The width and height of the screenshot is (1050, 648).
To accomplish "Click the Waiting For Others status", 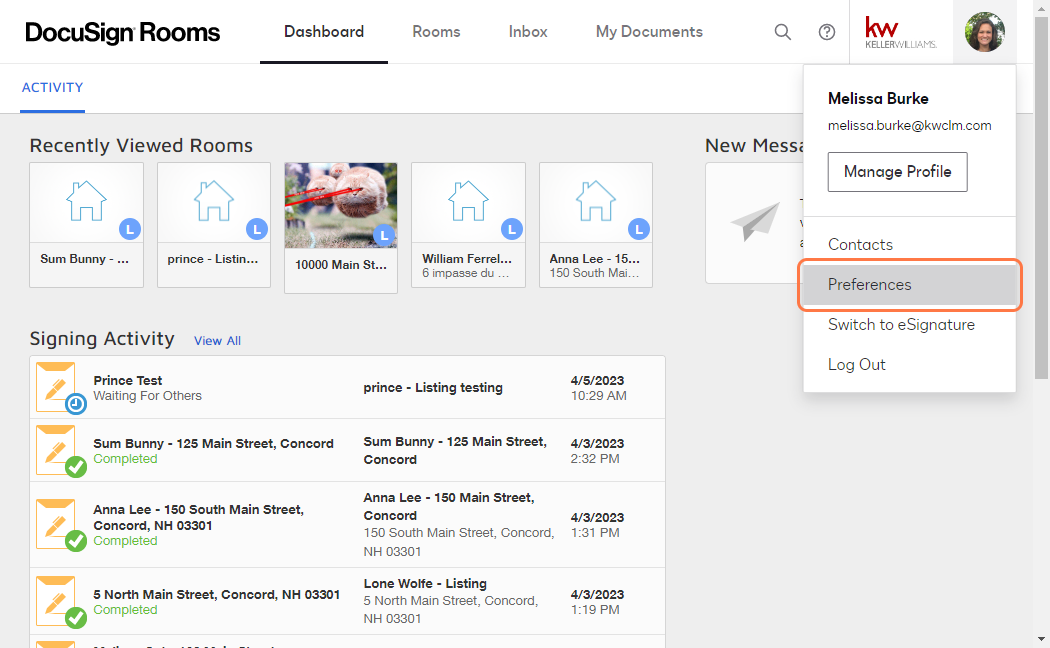I will [x=147, y=396].
